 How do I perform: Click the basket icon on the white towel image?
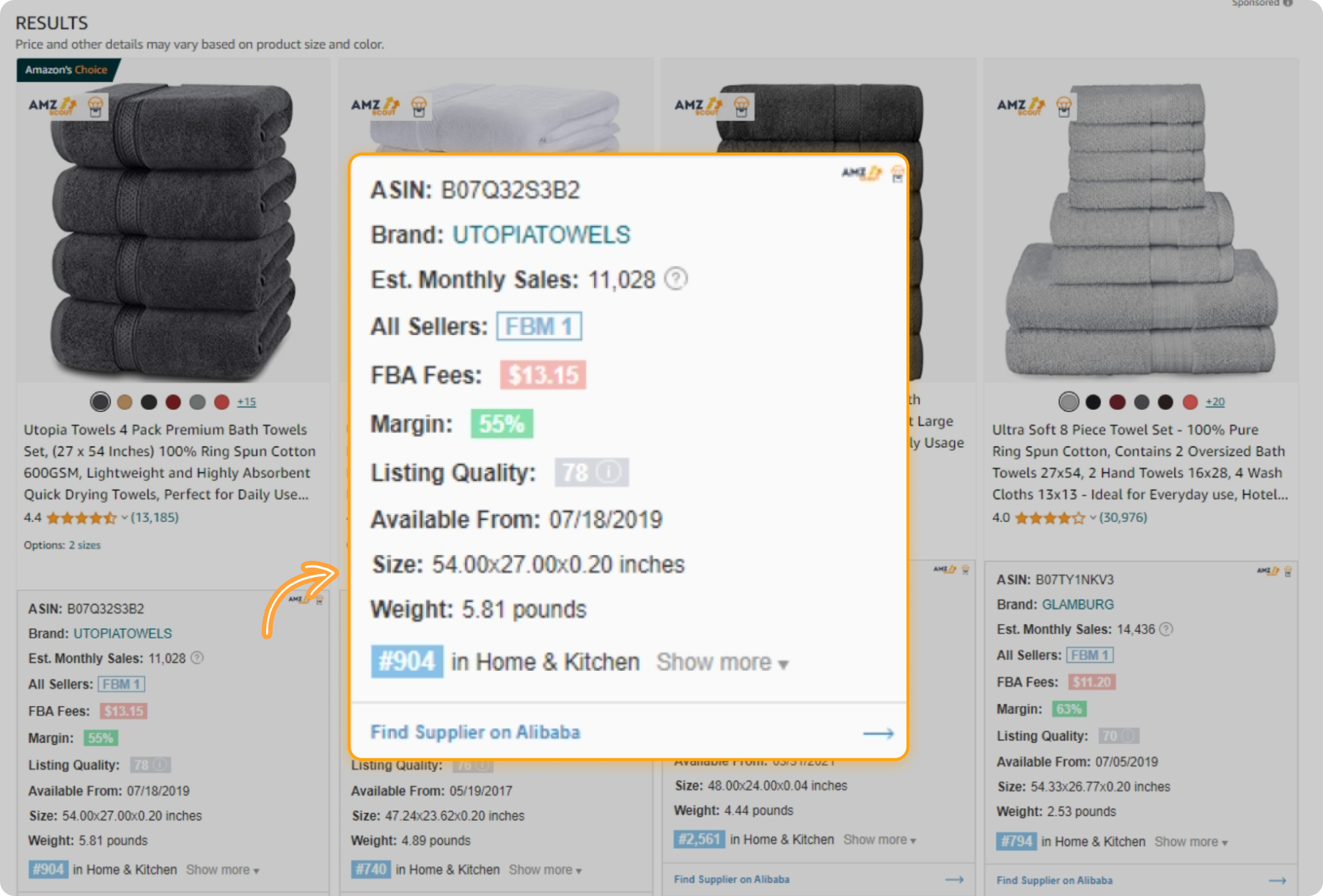coord(419,107)
